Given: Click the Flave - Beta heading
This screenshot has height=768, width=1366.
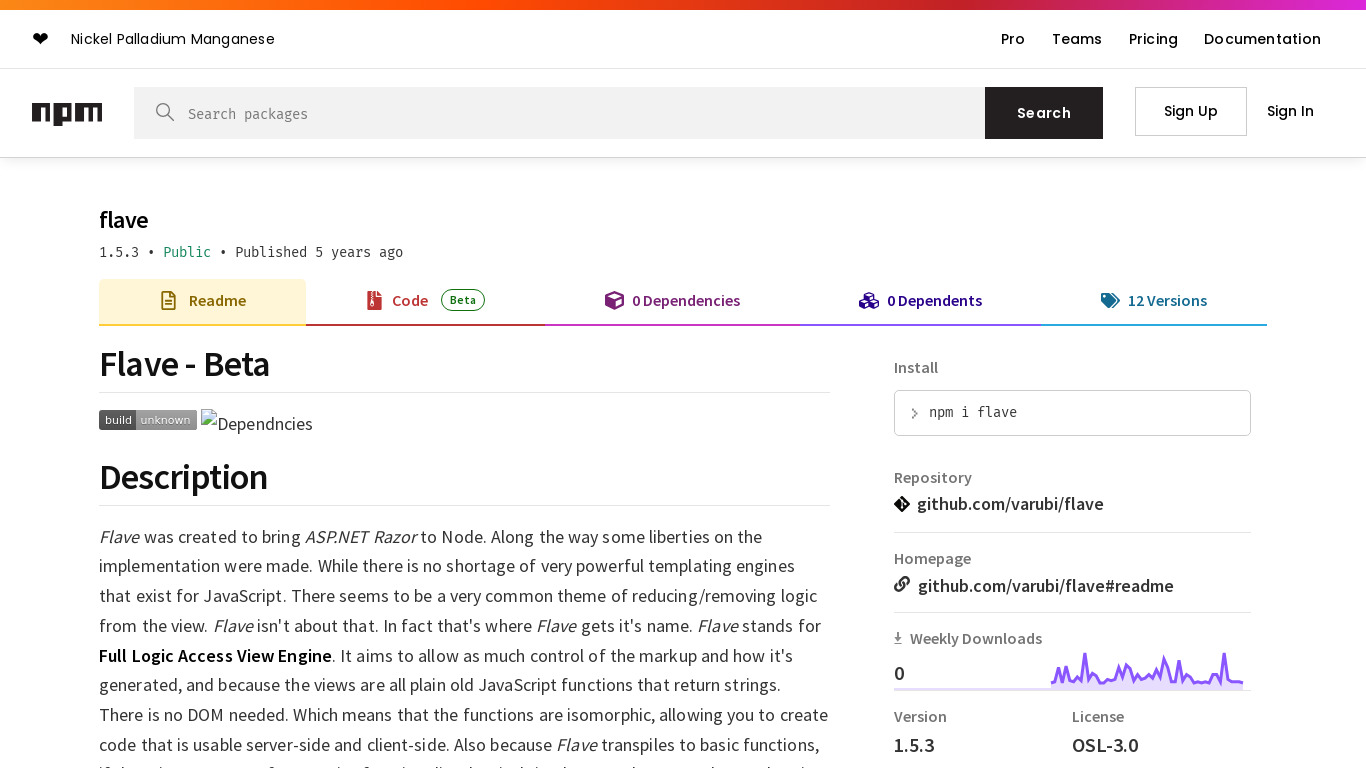Looking at the screenshot, I should (184, 364).
